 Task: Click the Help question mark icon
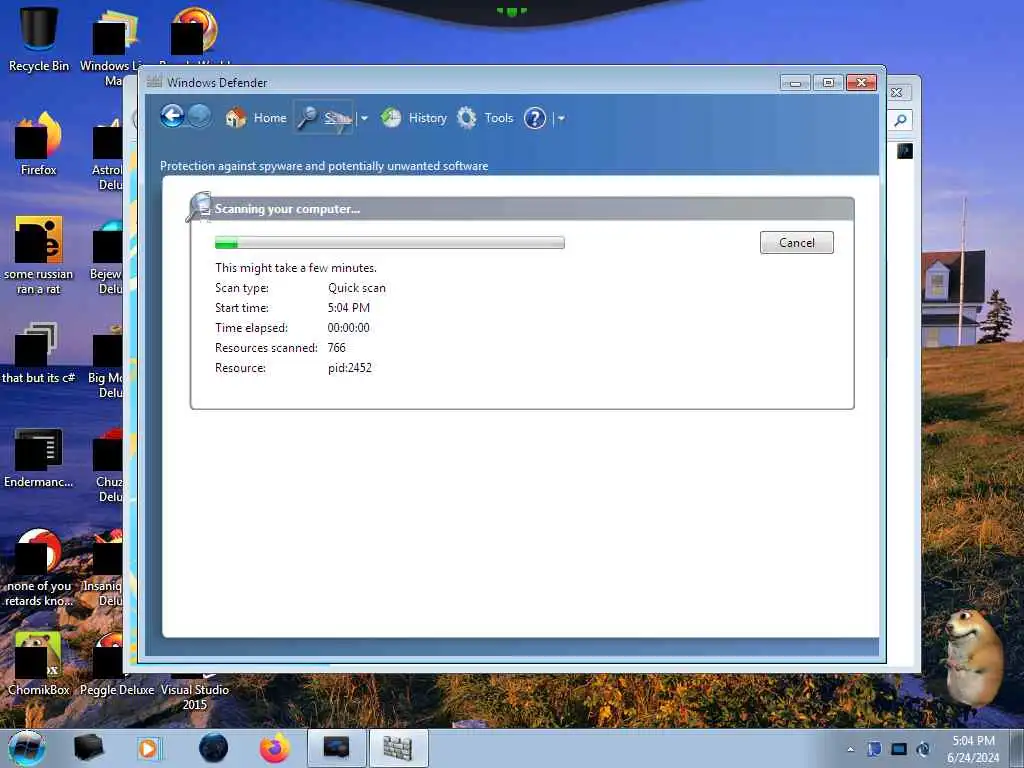[x=535, y=118]
